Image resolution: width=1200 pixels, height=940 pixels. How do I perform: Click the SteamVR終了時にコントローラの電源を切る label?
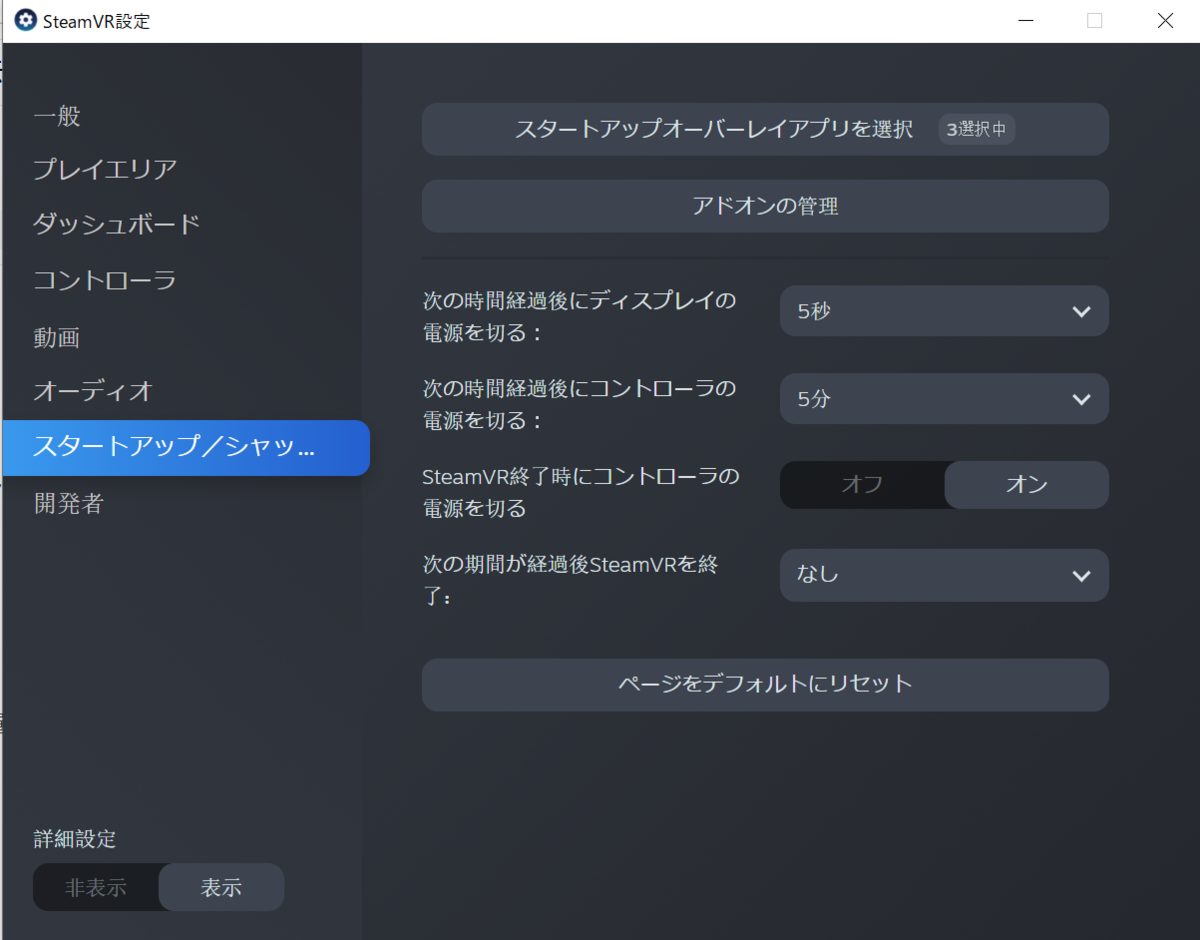click(x=581, y=492)
